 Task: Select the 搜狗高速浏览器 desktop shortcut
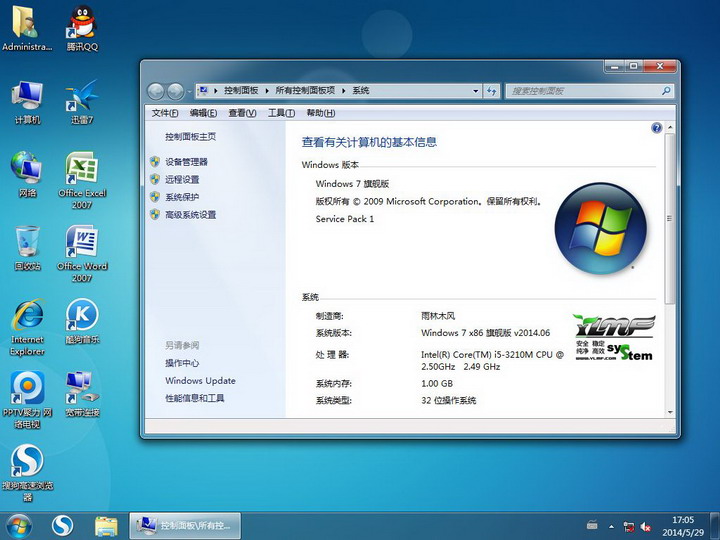click(27, 473)
